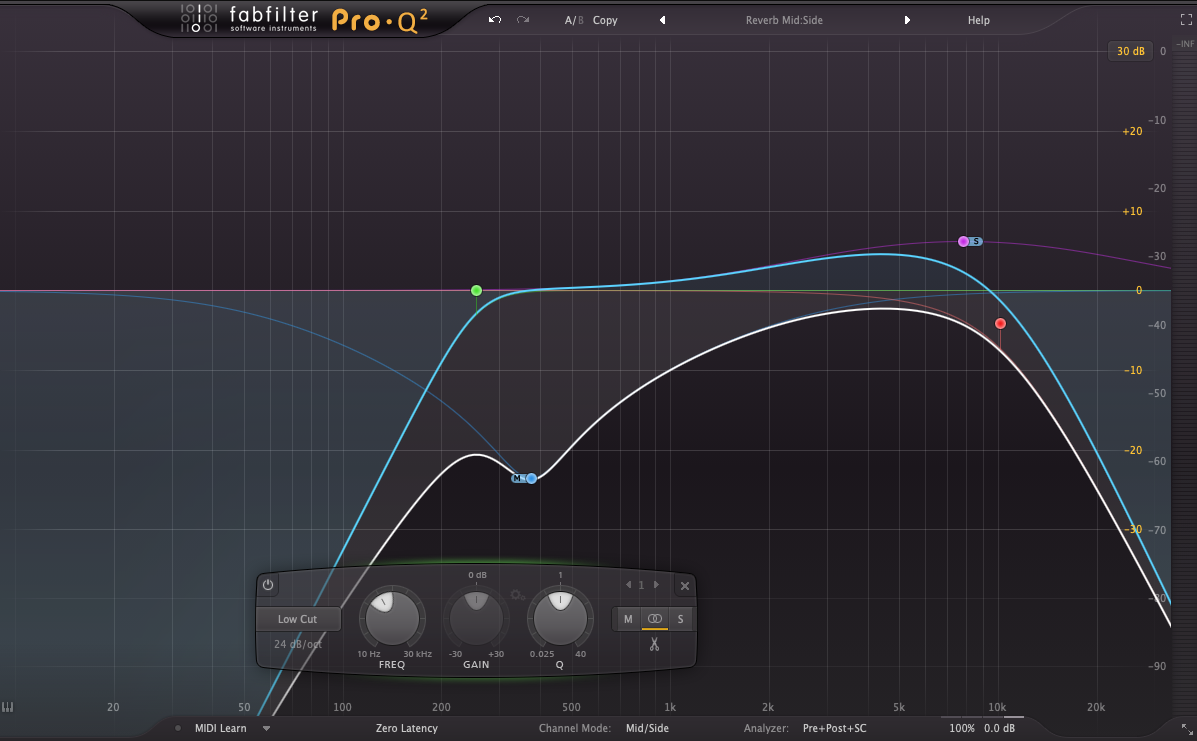The image size is (1197, 741).
Task: Set the band to Mid with M
Action: (628, 619)
